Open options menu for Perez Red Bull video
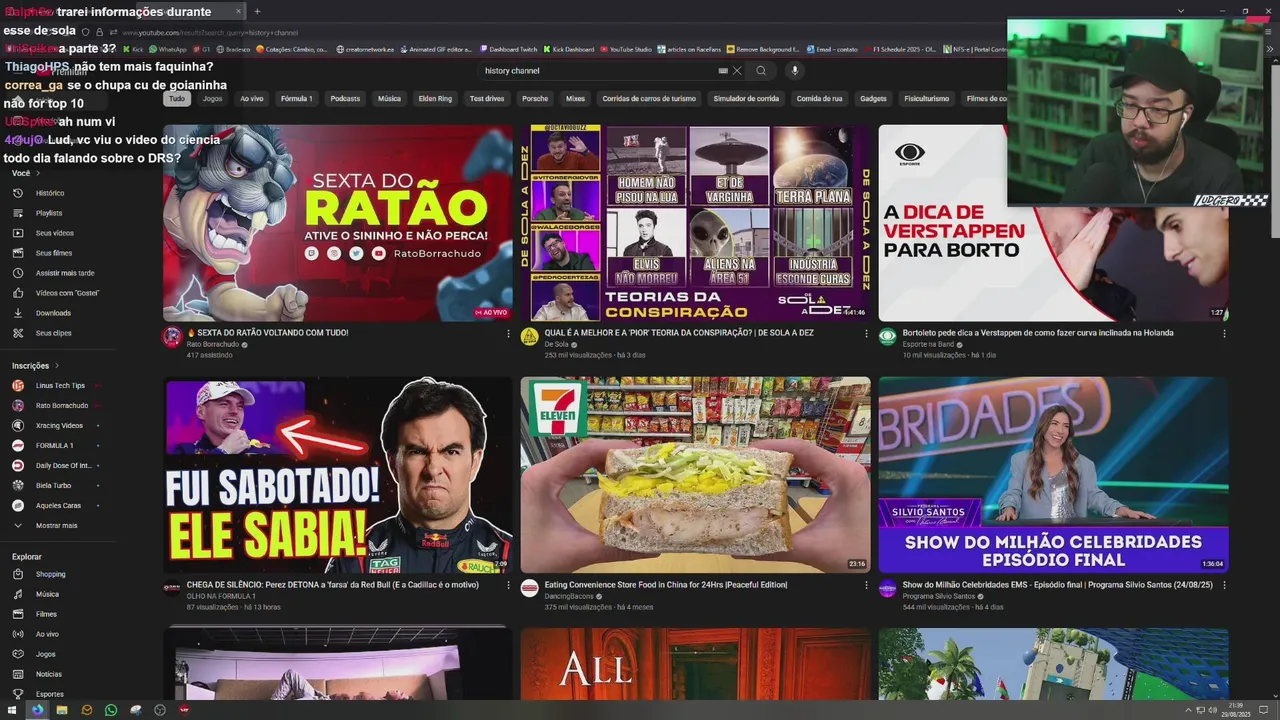This screenshot has height=720, width=1280. coord(509,586)
